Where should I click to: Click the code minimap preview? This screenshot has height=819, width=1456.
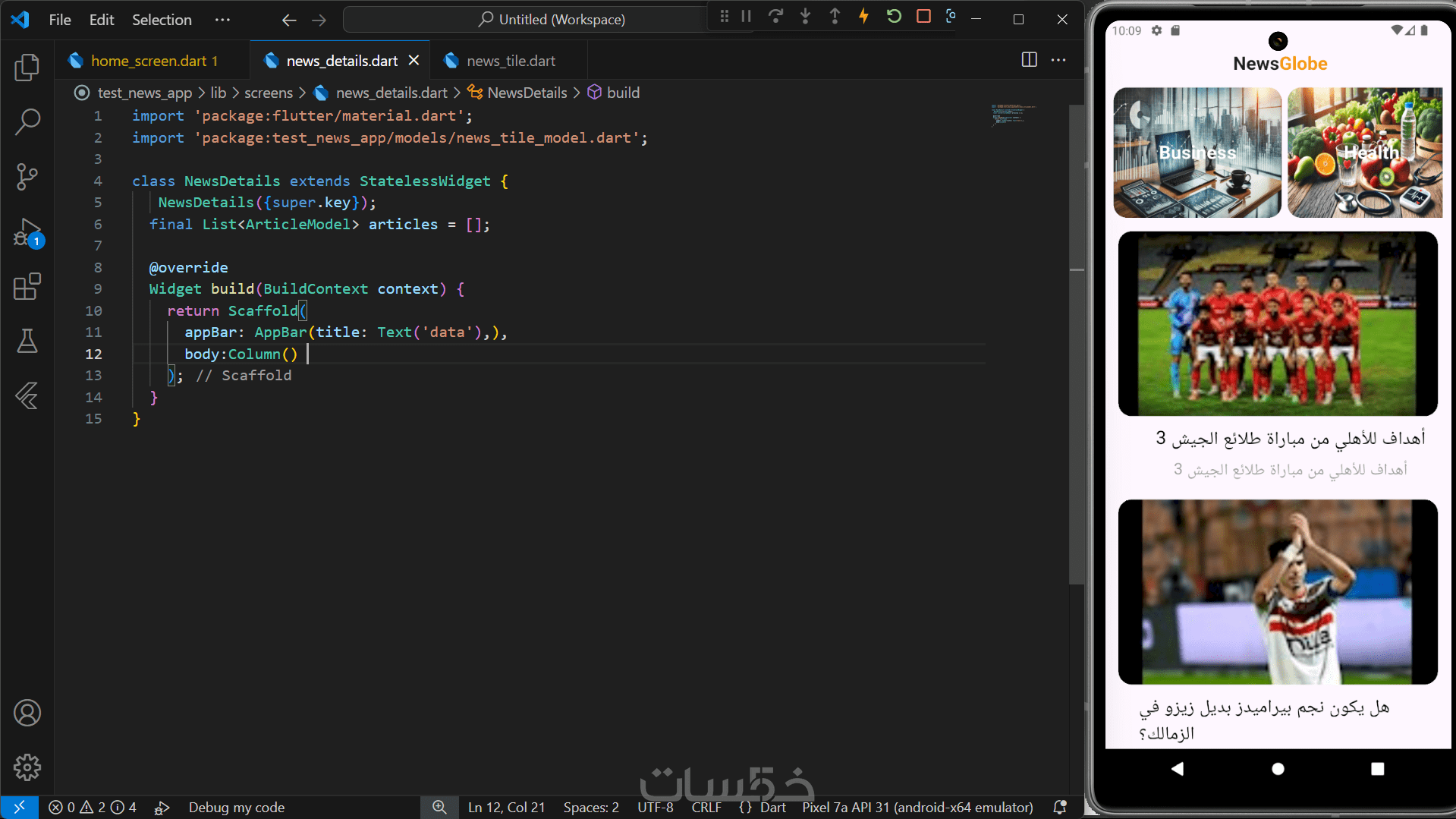tap(1012, 114)
